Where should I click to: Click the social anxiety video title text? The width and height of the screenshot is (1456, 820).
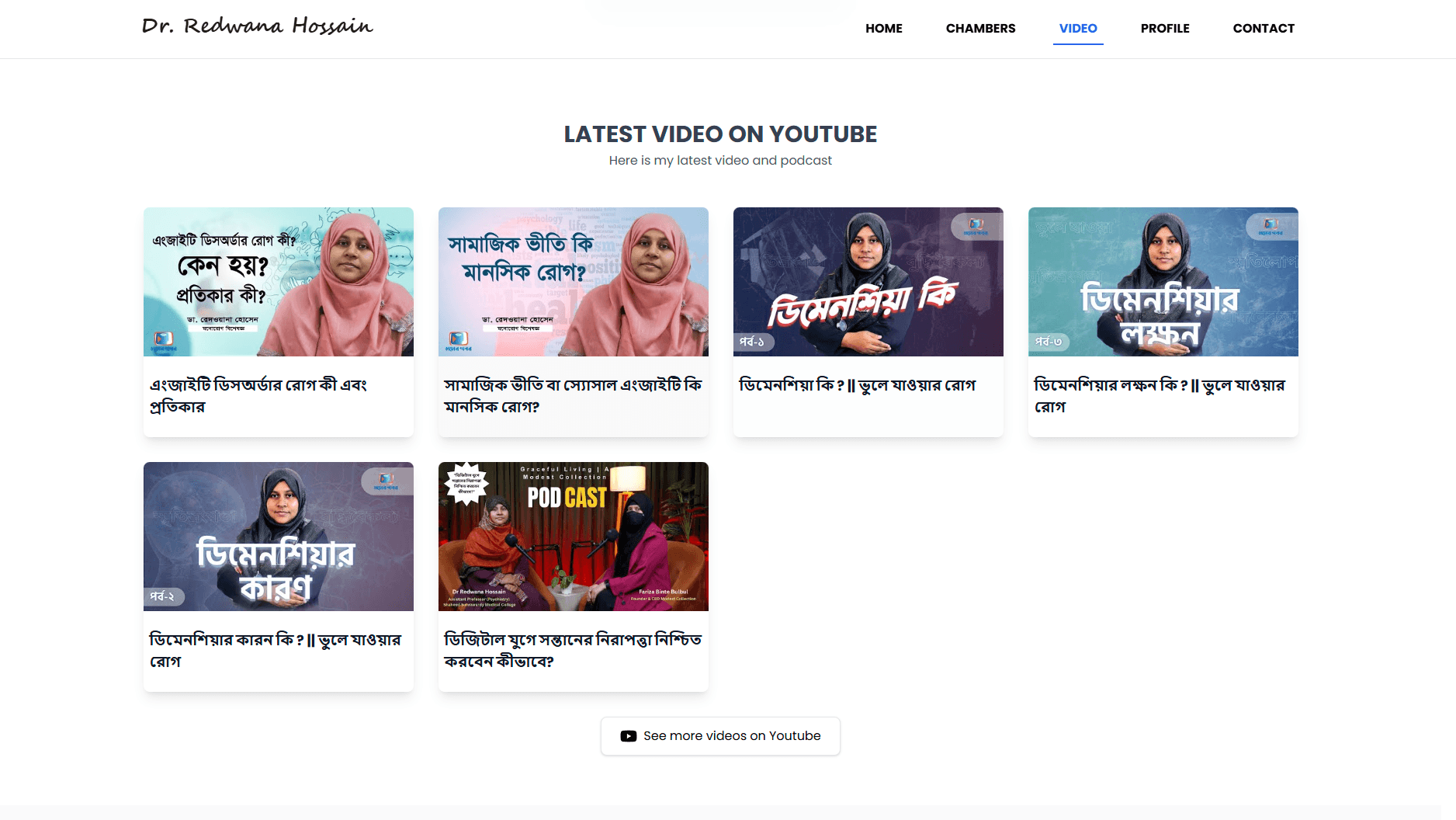[572, 395]
